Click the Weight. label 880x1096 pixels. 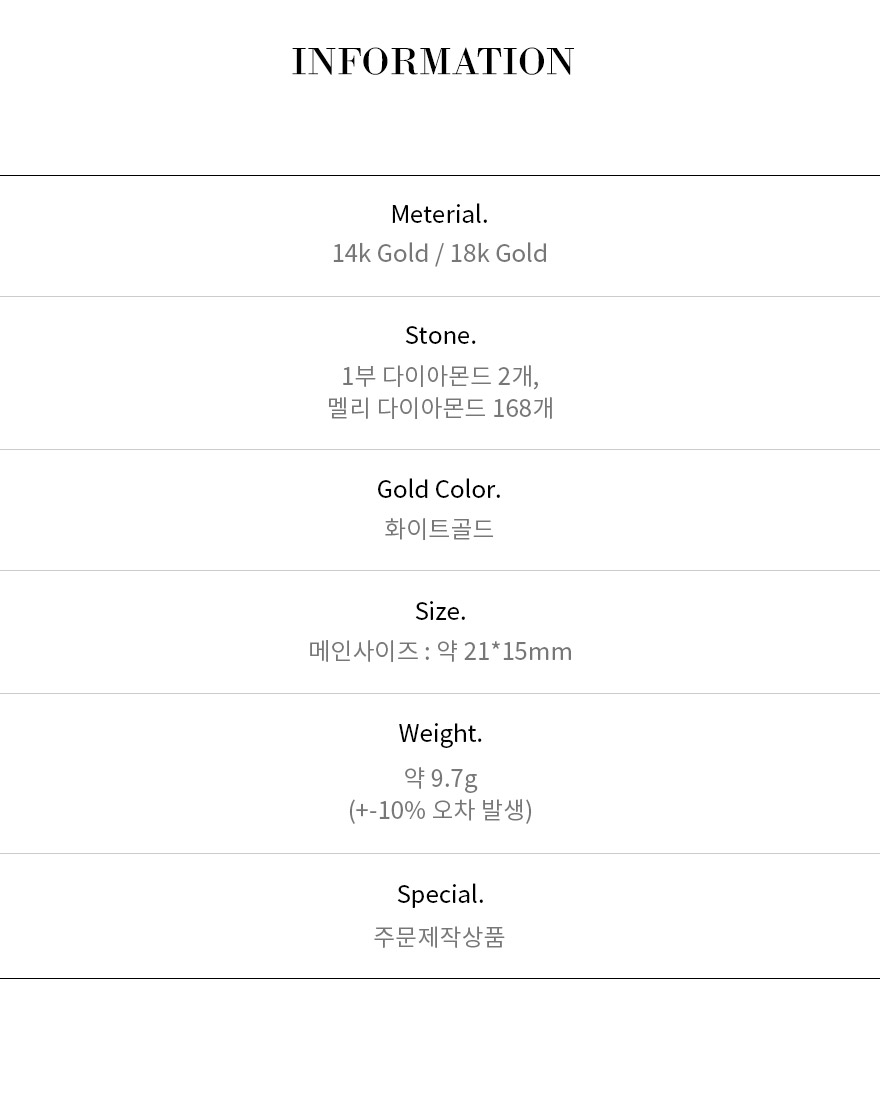click(440, 733)
